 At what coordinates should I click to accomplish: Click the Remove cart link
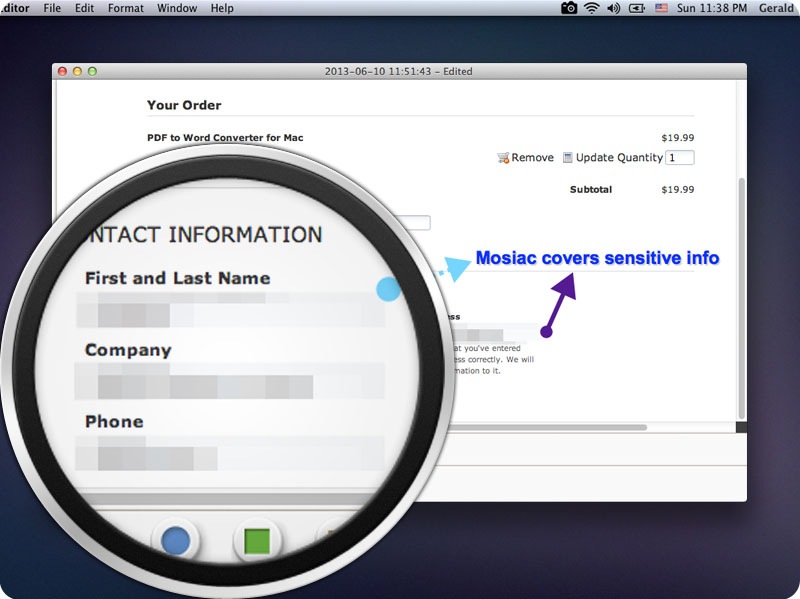click(x=533, y=158)
